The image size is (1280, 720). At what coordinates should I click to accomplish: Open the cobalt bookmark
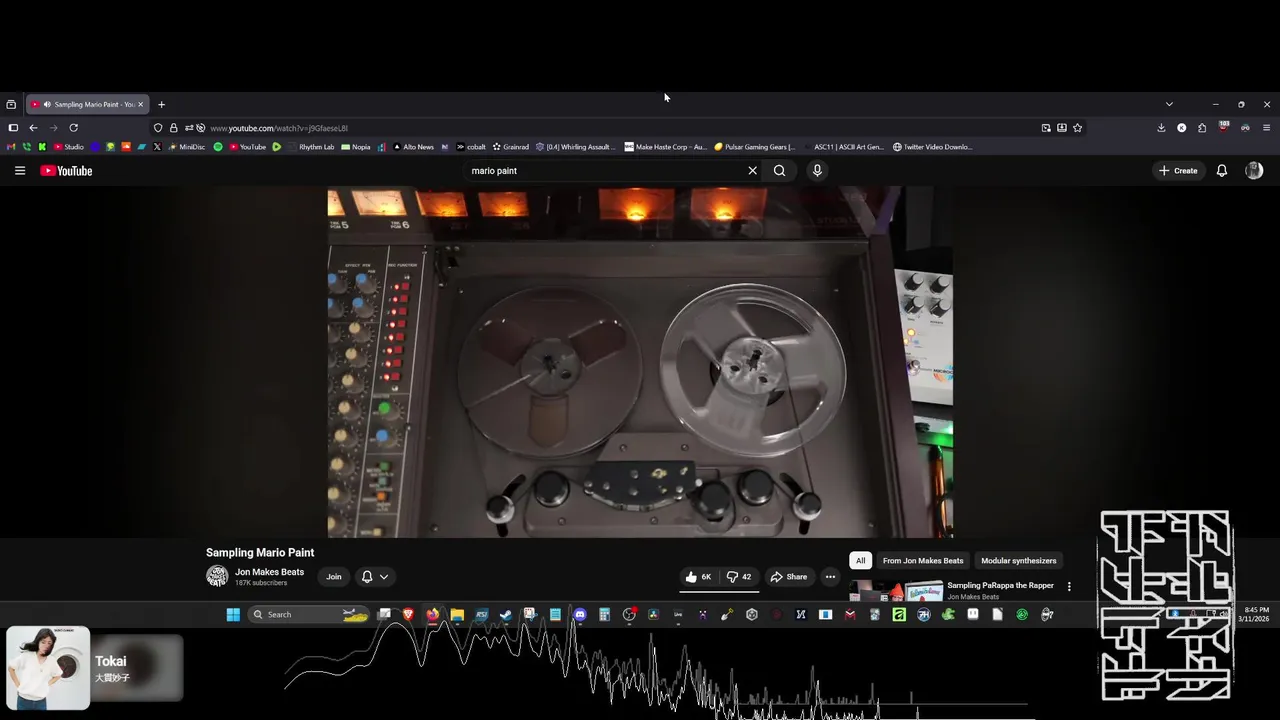471,147
